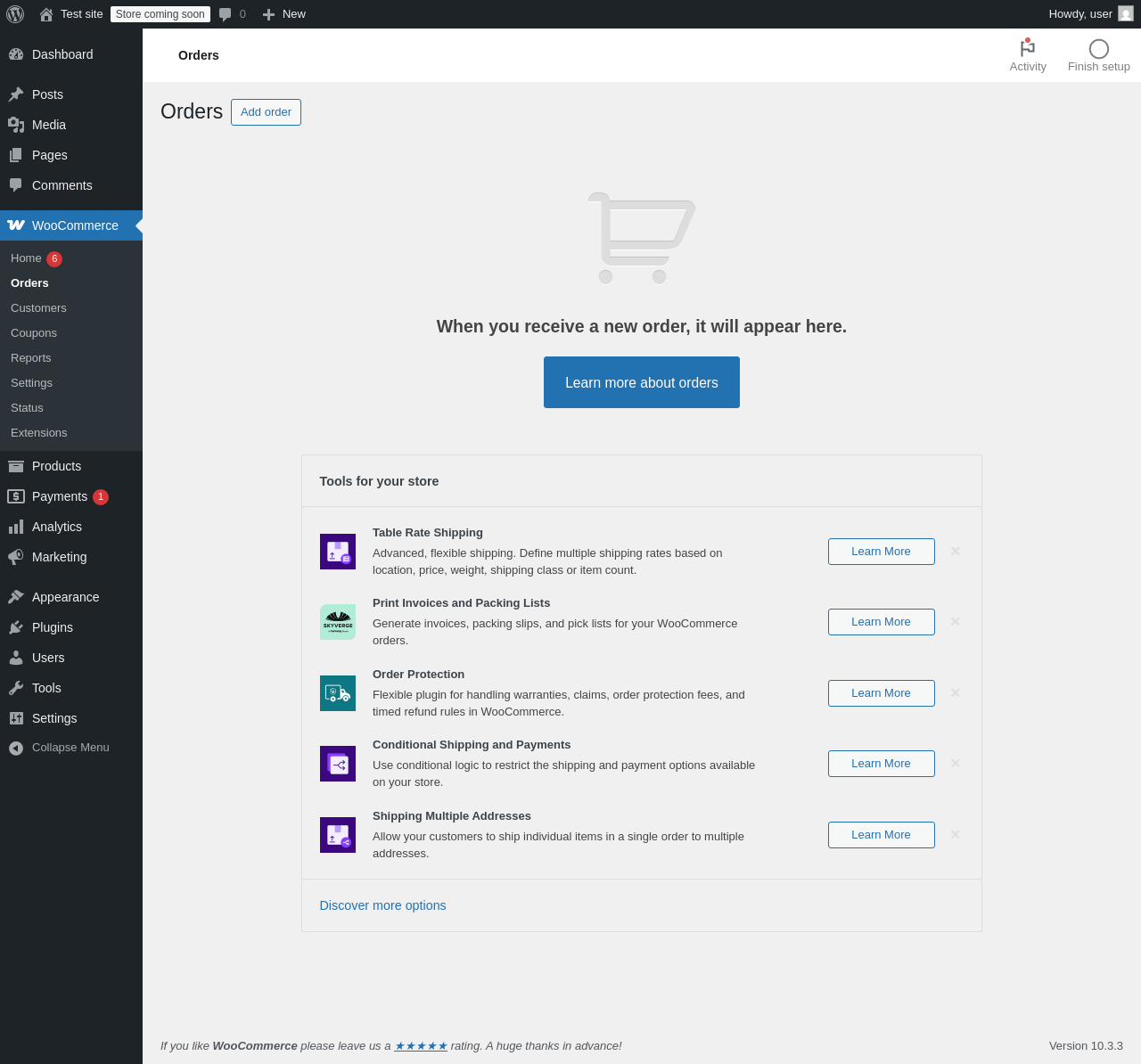Click the five-star rating link
Image resolution: width=1141 pixels, height=1064 pixels.
click(x=421, y=1046)
